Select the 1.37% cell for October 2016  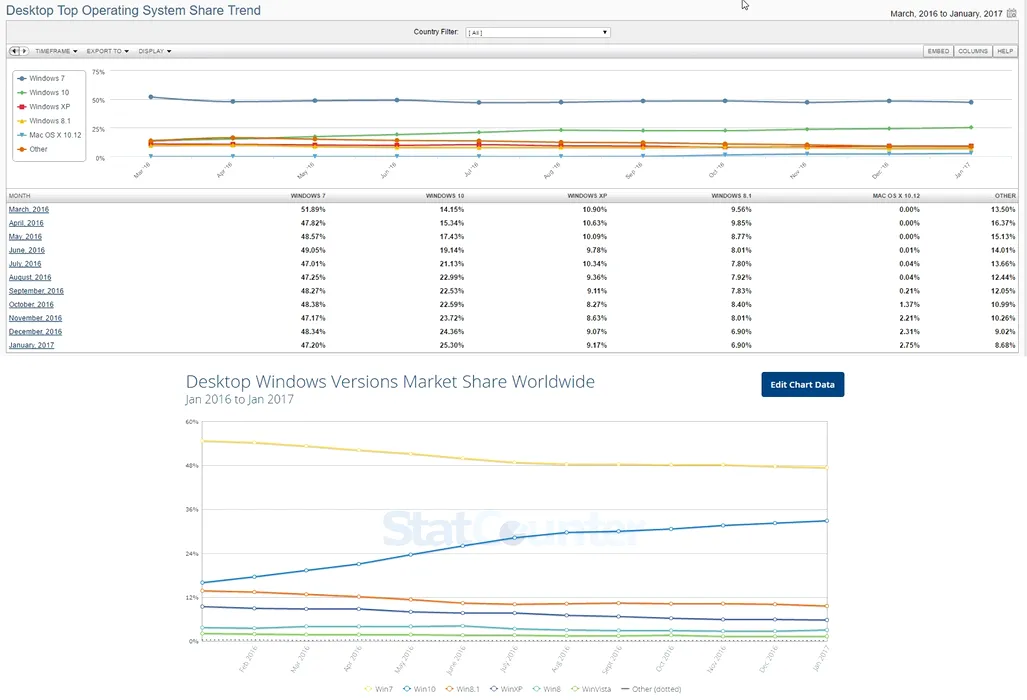click(909, 304)
